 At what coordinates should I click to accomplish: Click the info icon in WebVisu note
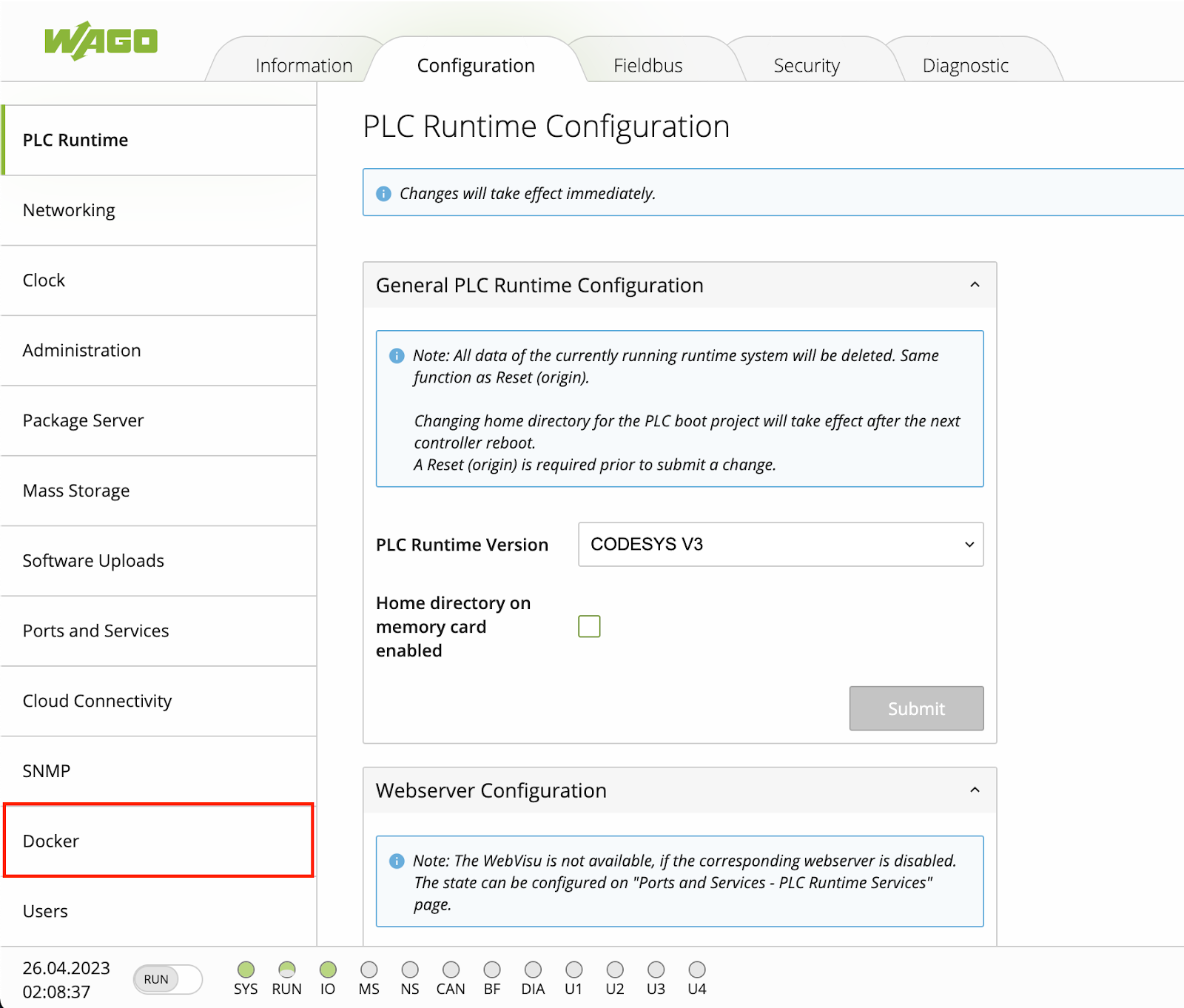pyautogui.click(x=397, y=861)
